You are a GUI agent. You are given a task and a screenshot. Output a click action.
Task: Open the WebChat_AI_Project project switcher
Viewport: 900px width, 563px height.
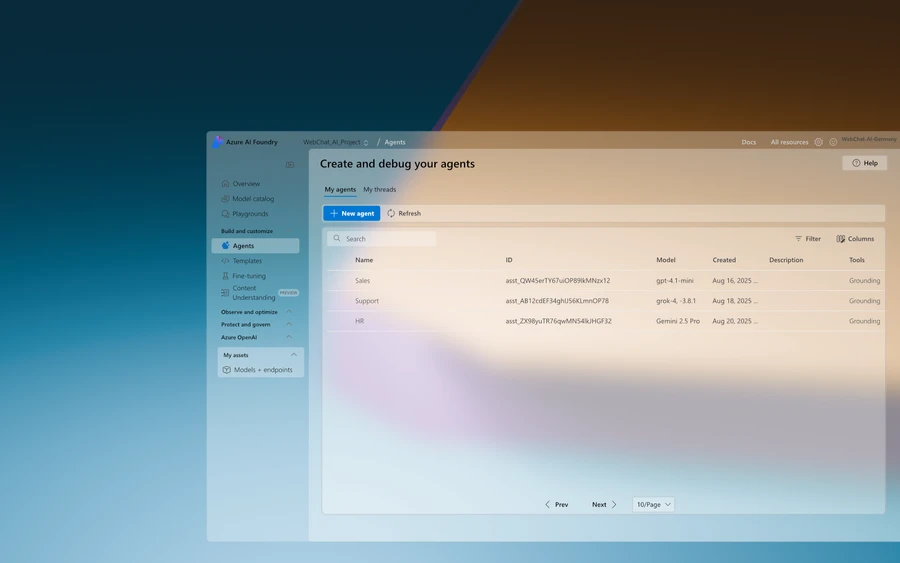(x=336, y=142)
